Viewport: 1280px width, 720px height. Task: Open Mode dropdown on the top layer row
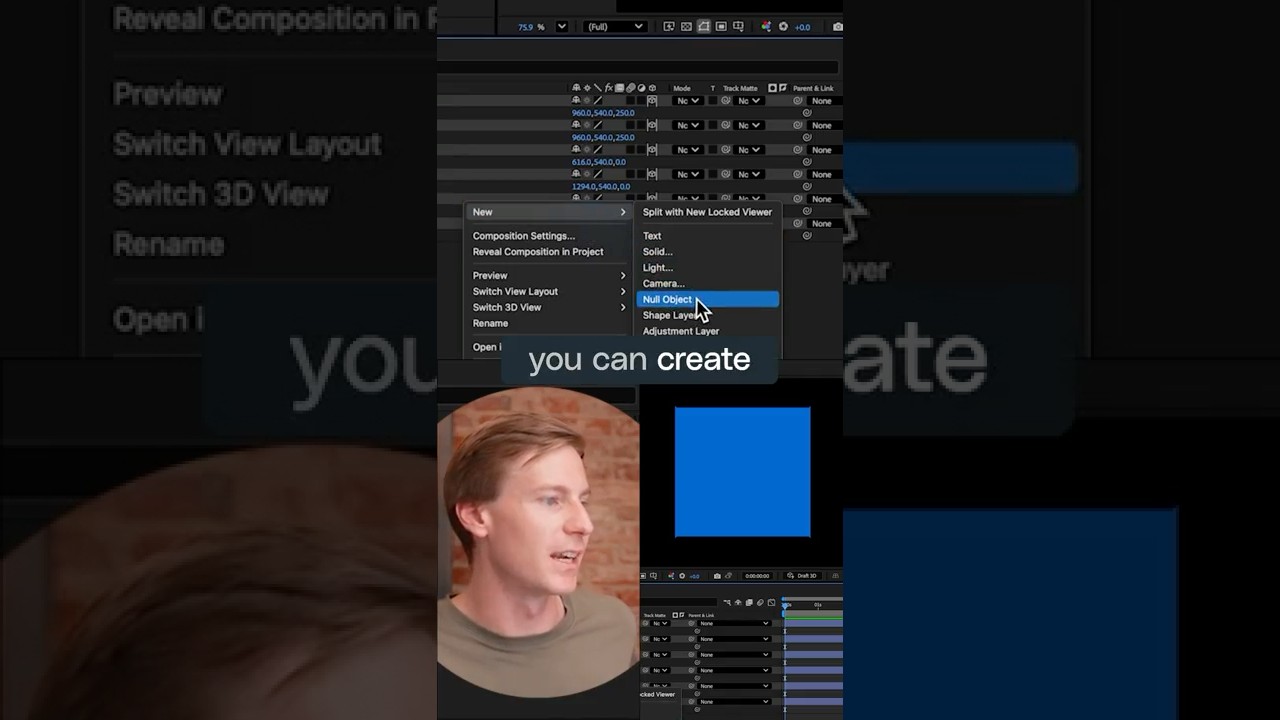[x=688, y=101]
